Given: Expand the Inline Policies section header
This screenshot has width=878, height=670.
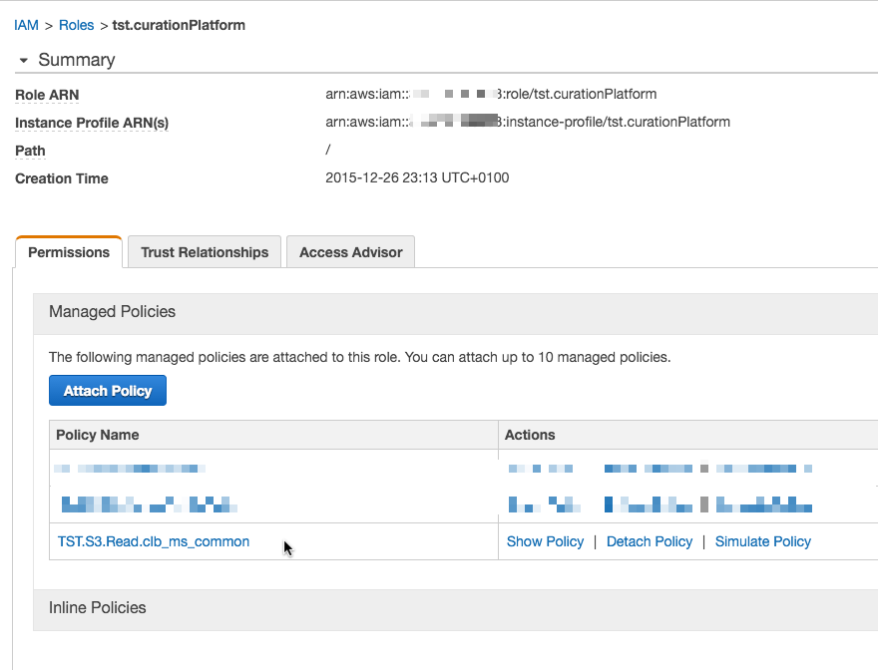Looking at the screenshot, I should coord(97,607).
